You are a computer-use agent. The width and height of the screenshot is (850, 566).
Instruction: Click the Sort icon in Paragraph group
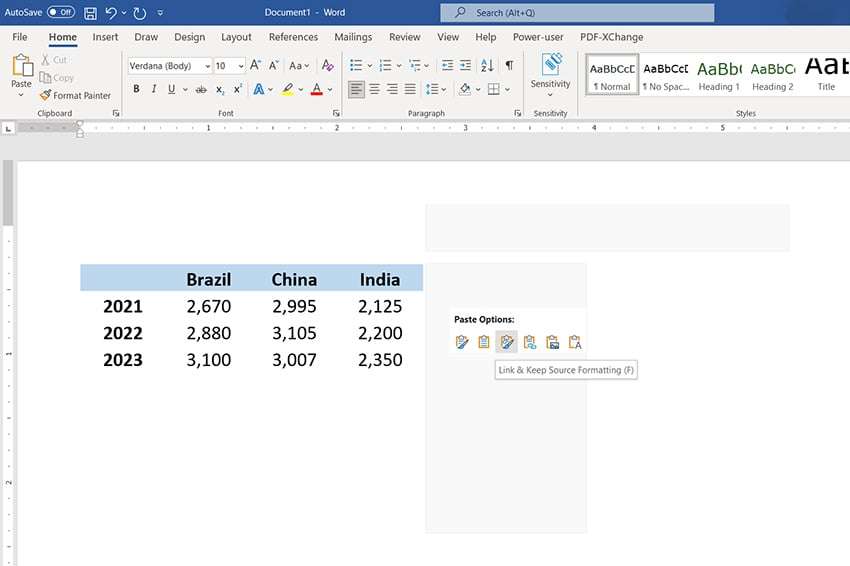[x=487, y=66]
